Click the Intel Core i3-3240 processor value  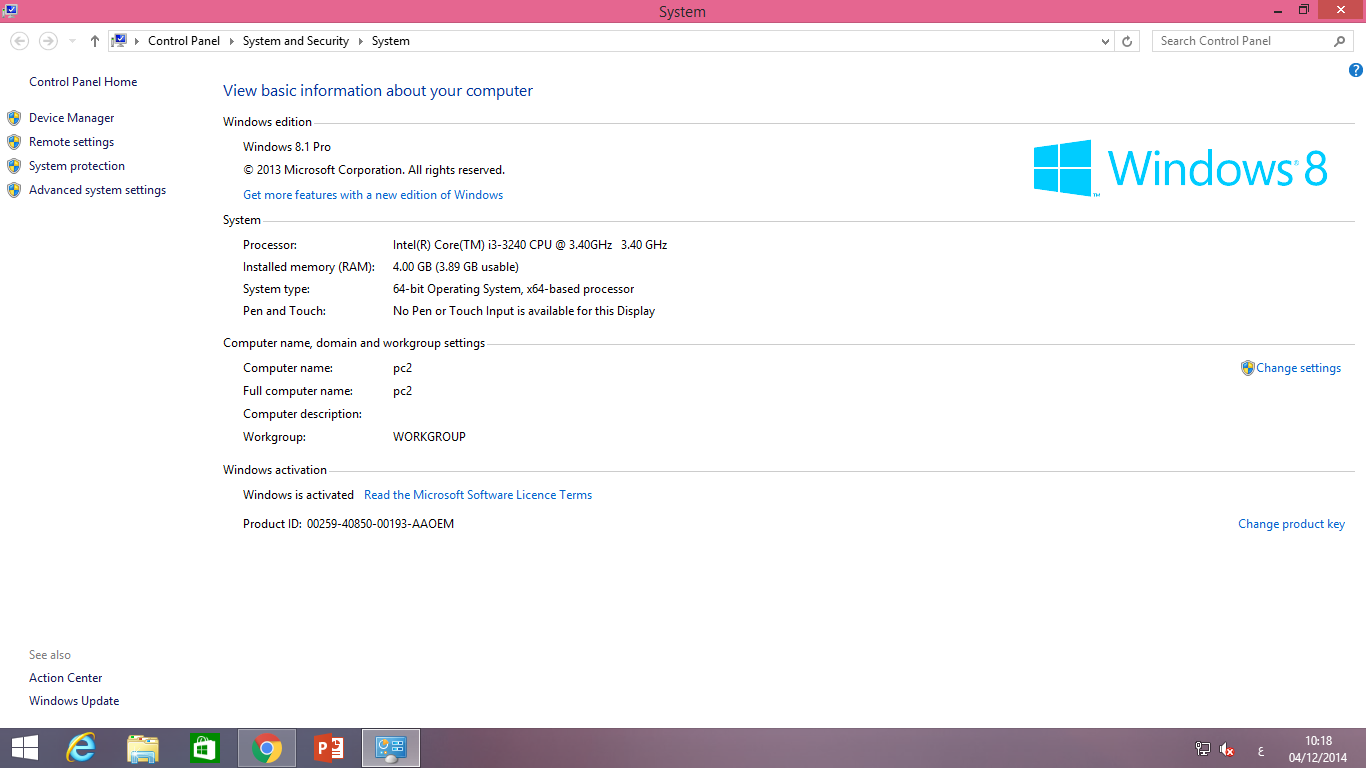coord(530,245)
